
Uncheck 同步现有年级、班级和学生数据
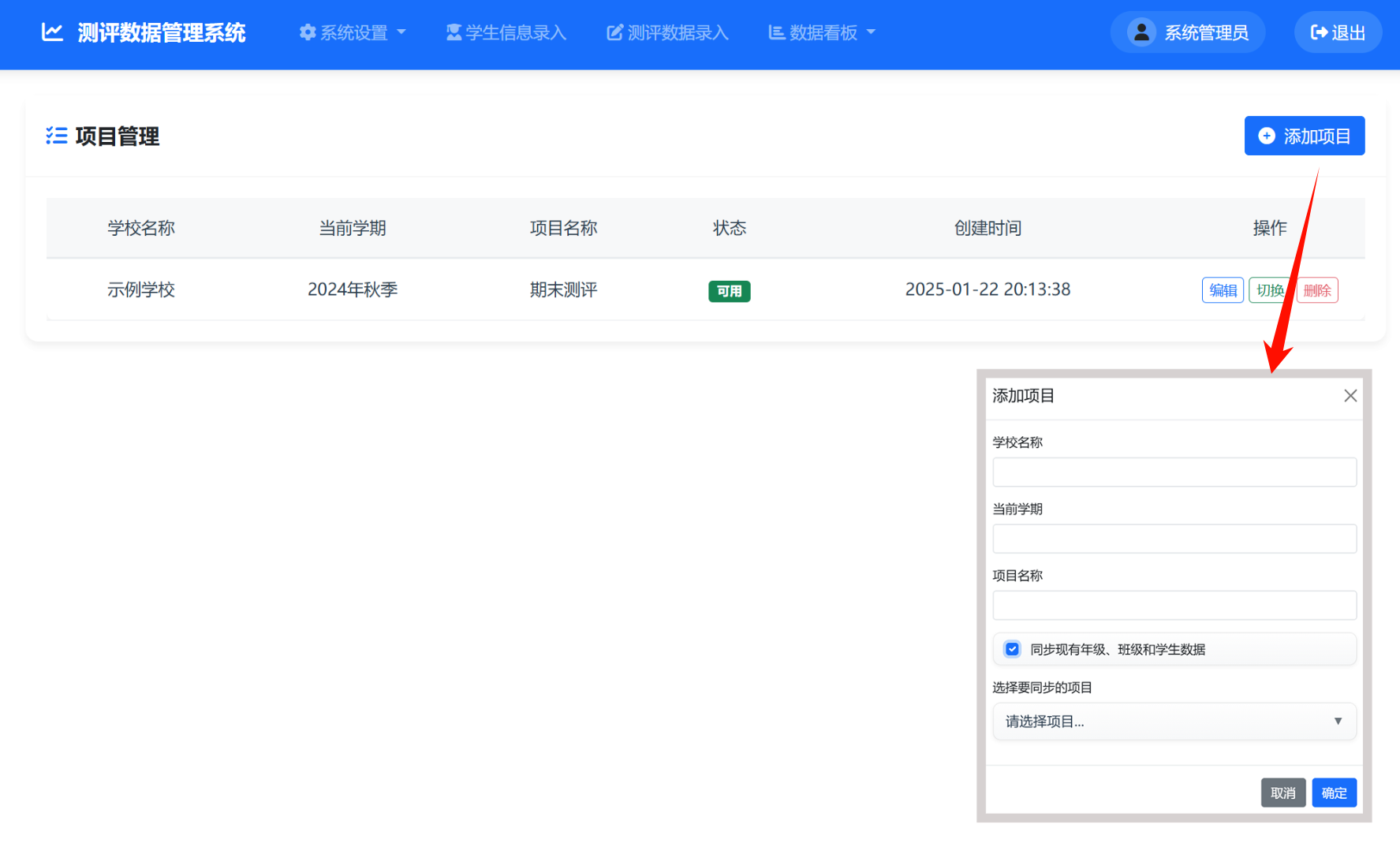point(1011,648)
